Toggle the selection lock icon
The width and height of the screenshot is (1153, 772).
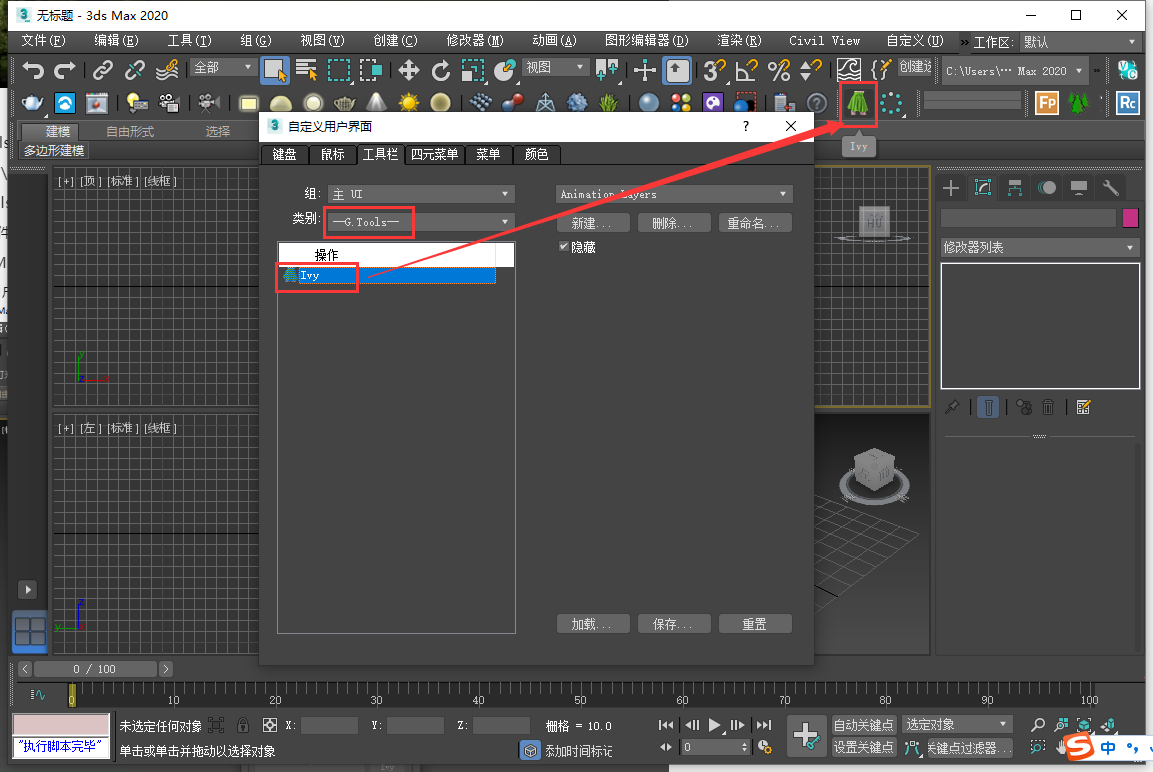coord(243,725)
